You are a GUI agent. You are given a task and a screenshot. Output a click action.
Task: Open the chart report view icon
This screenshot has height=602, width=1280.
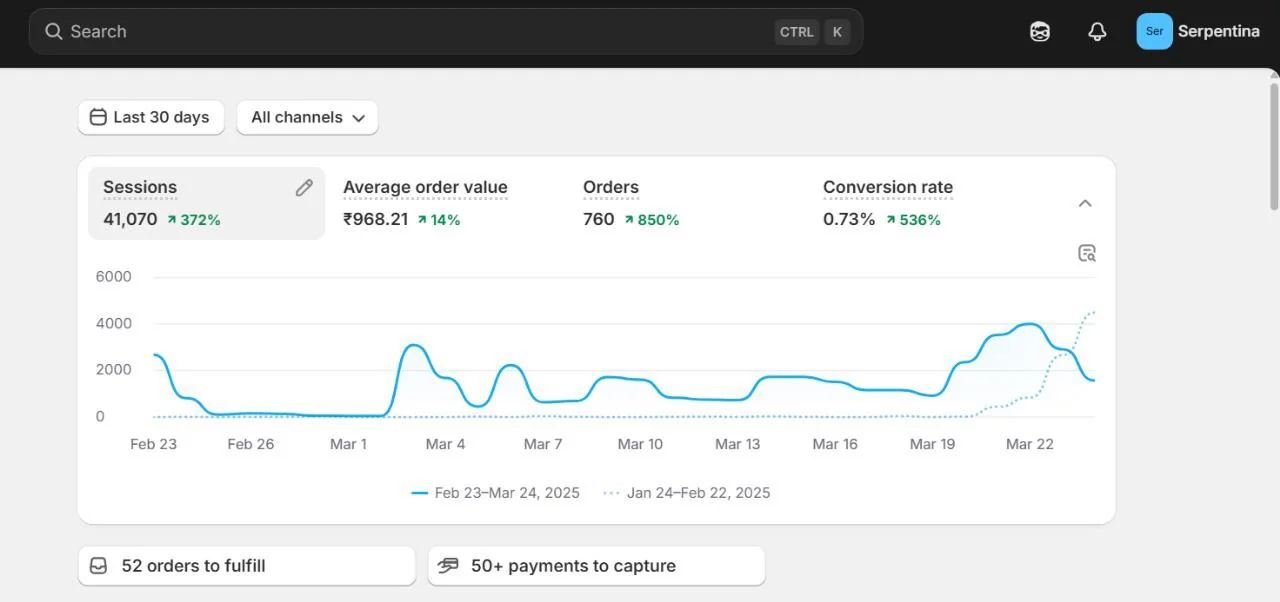click(x=1087, y=253)
